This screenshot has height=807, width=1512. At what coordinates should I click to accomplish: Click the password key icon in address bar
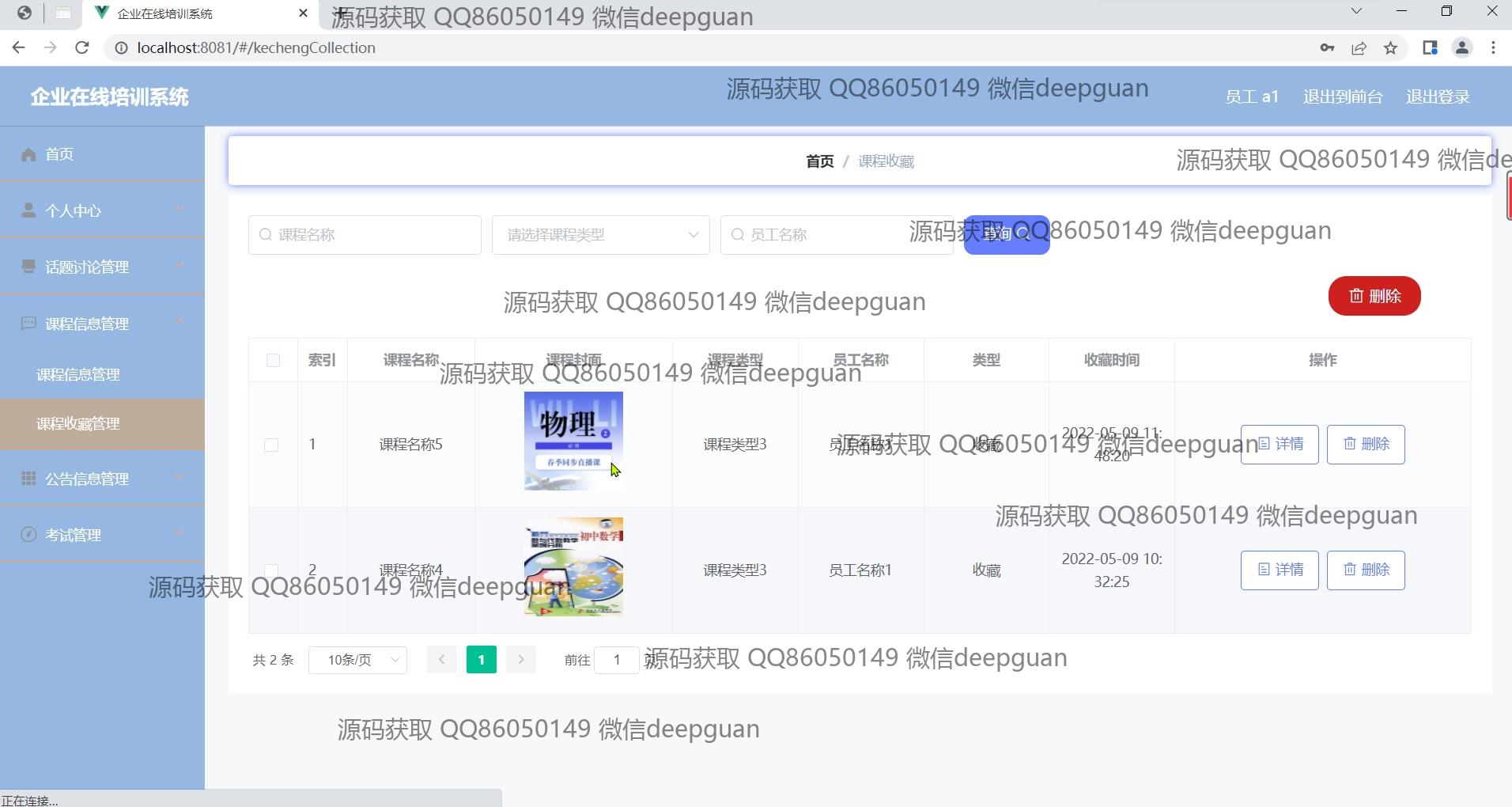coord(1327,48)
